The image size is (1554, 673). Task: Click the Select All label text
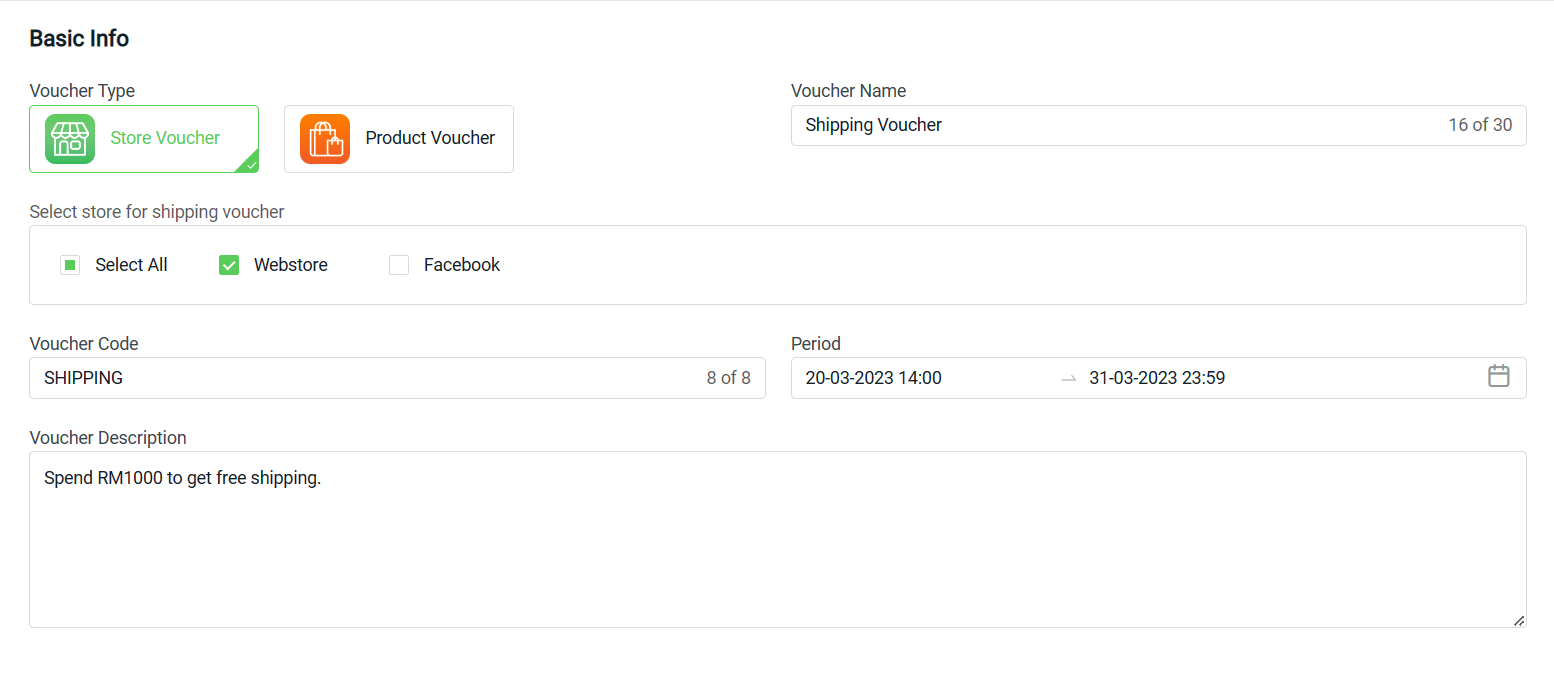[131, 265]
